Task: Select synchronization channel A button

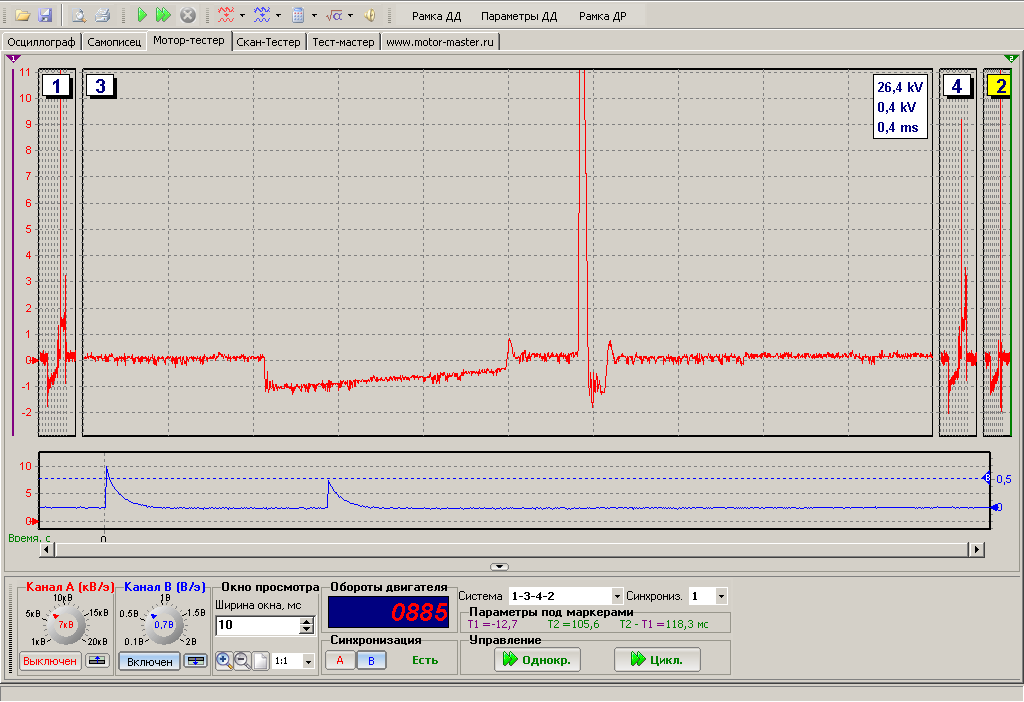Action: [340, 660]
